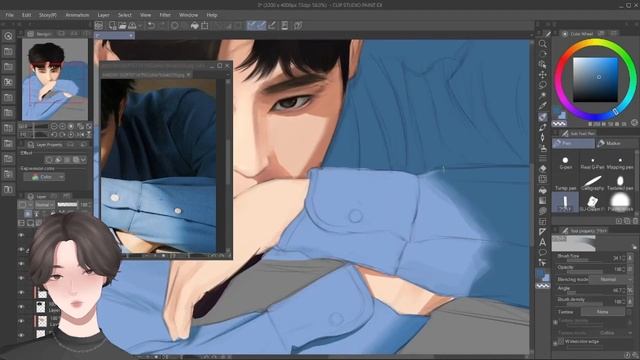The image size is (640, 360).
Task: Toggle snap to ruler in command bar
Action: pos(251,26)
